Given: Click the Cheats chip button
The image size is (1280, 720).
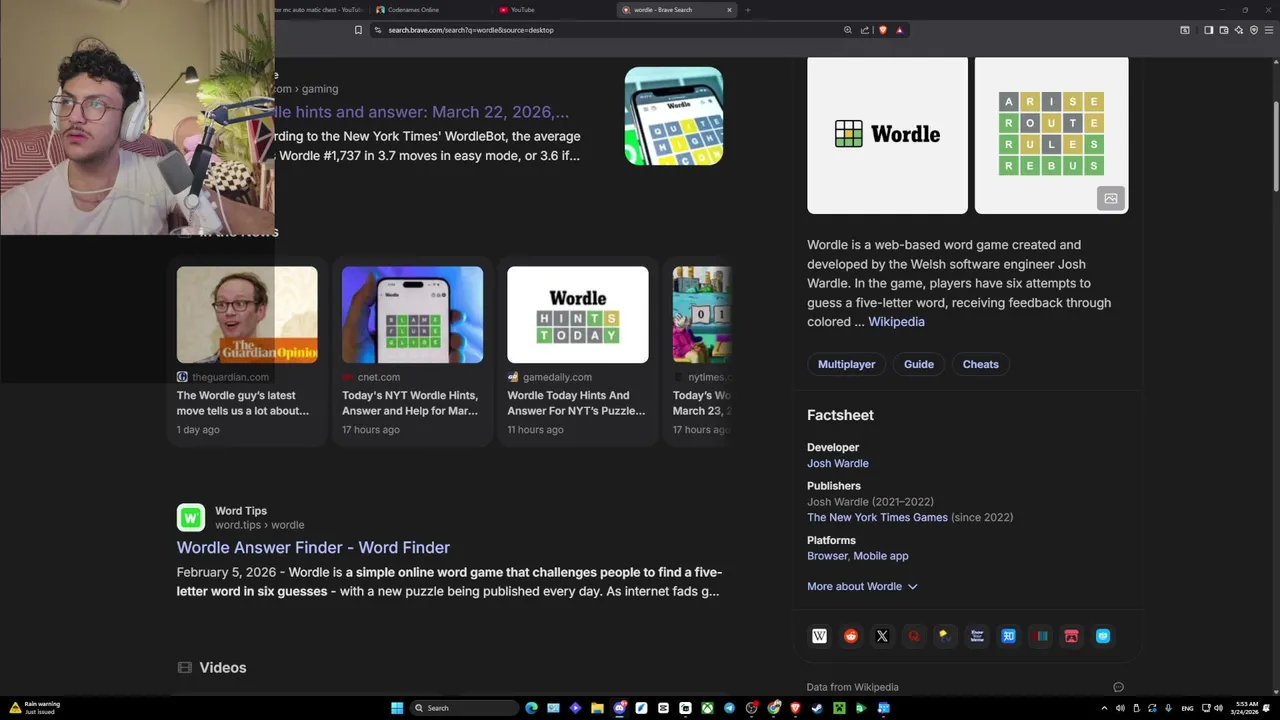Looking at the screenshot, I should (x=980, y=364).
